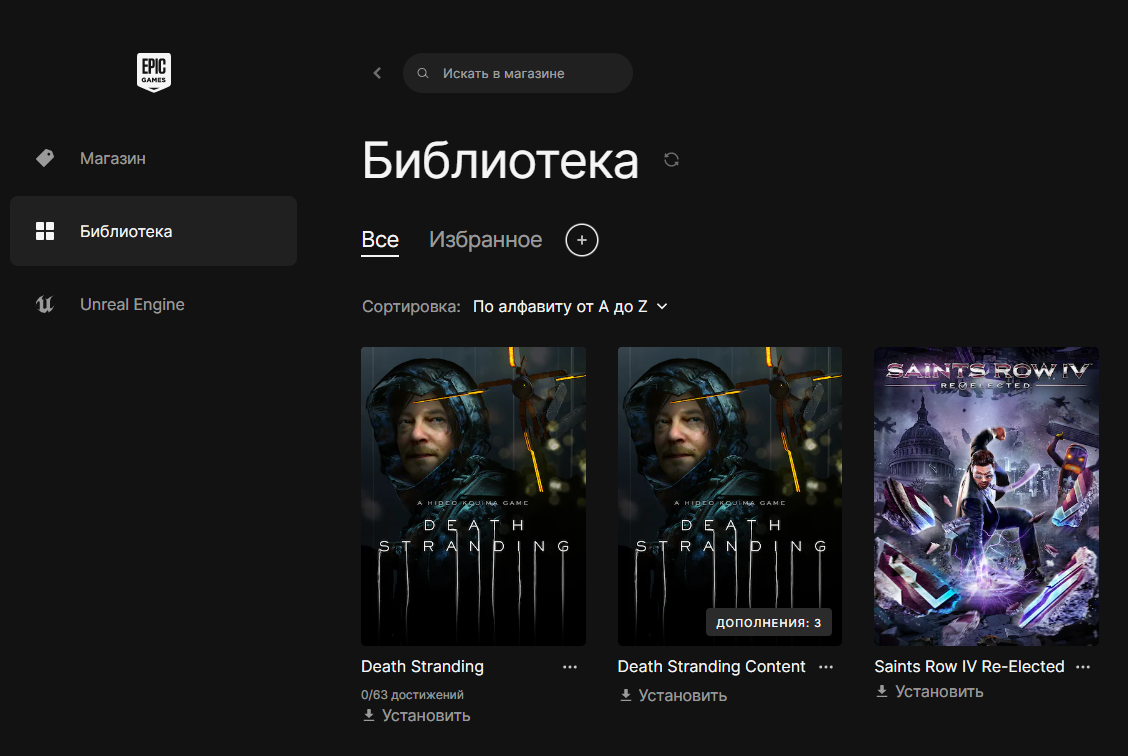The height and width of the screenshot is (756, 1128).
Task: Install Death Stranding Content via Установить
Action: 673,696
